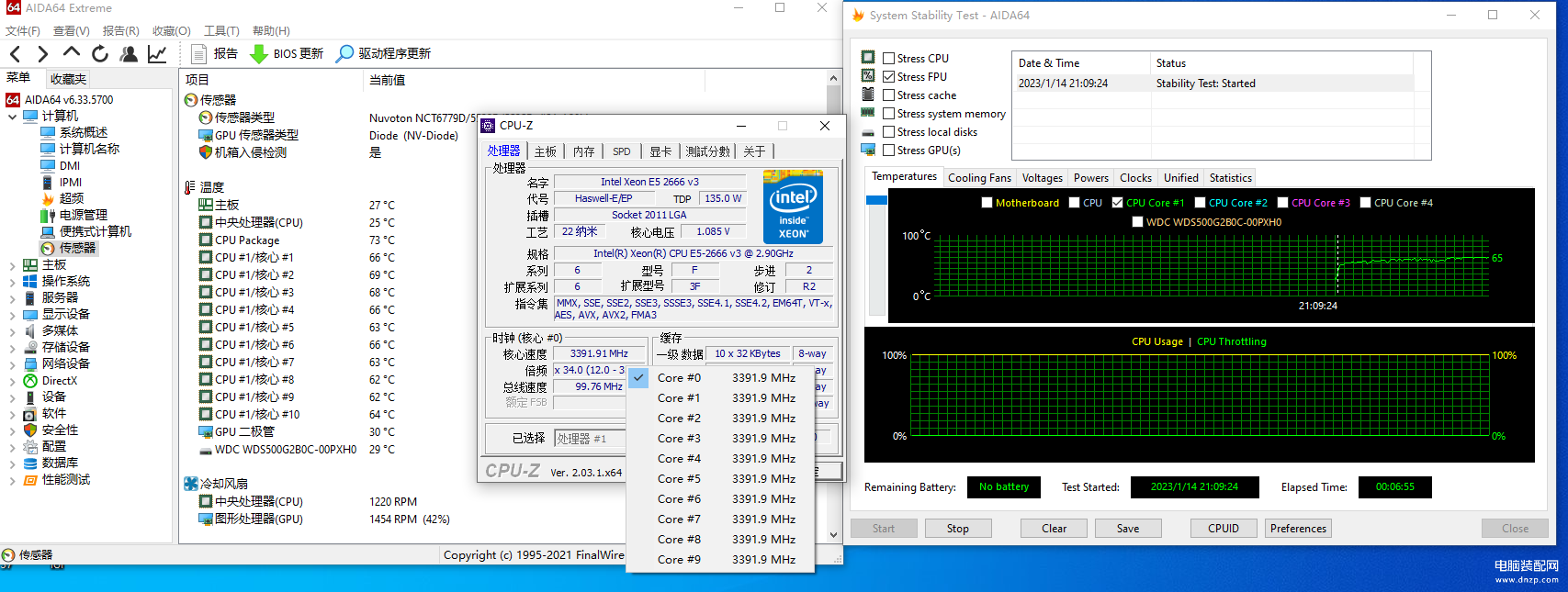Select 系统概述 in the AIDA64 tree
Image resolution: width=1568 pixels, height=592 pixels.
click(x=83, y=133)
